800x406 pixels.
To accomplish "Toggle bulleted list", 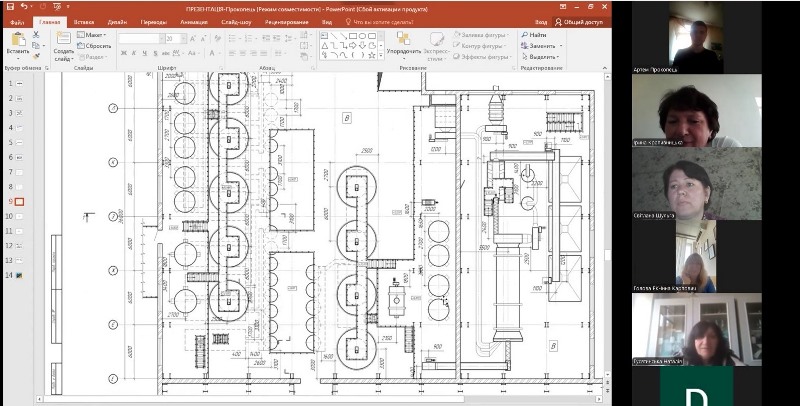I will (x=233, y=38).
